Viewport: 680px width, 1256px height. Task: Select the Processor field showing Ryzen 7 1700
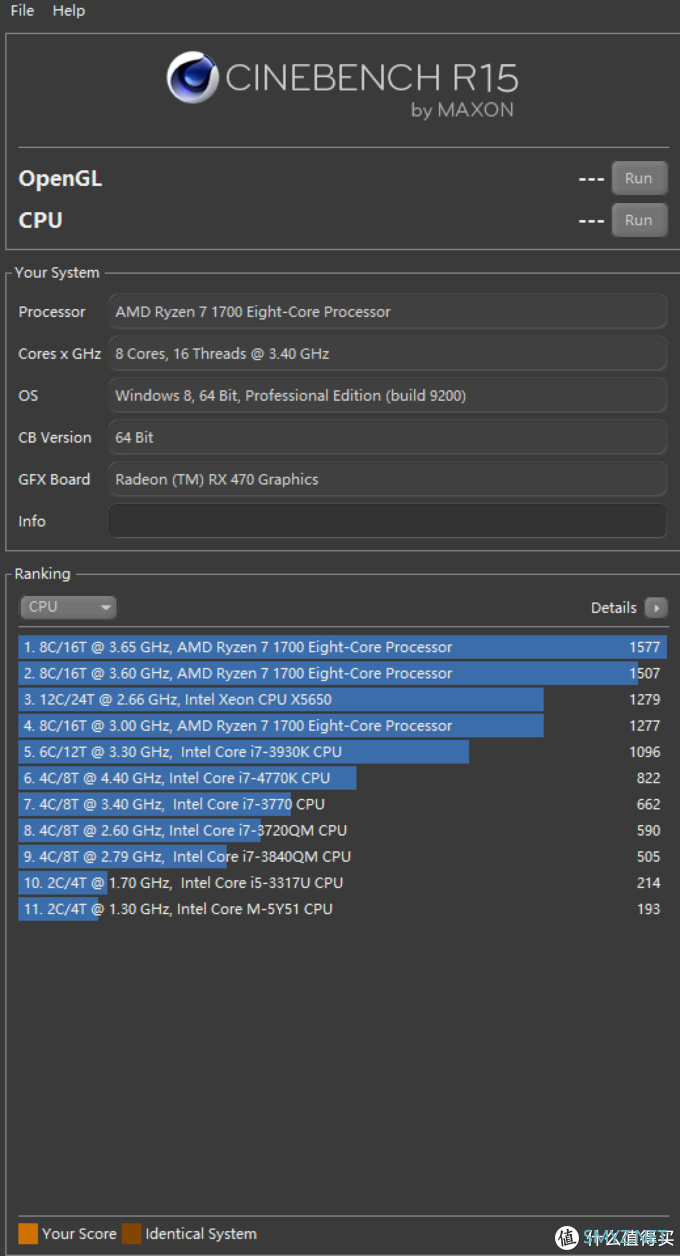(x=387, y=311)
